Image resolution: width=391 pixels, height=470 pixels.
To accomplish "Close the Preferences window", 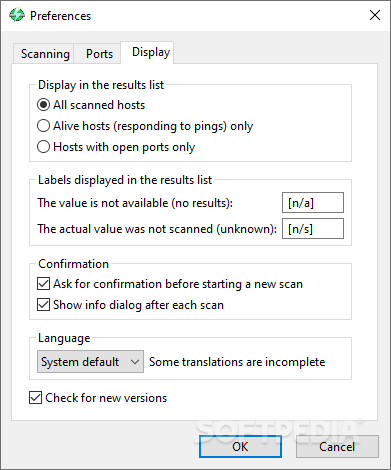I will 375,15.
